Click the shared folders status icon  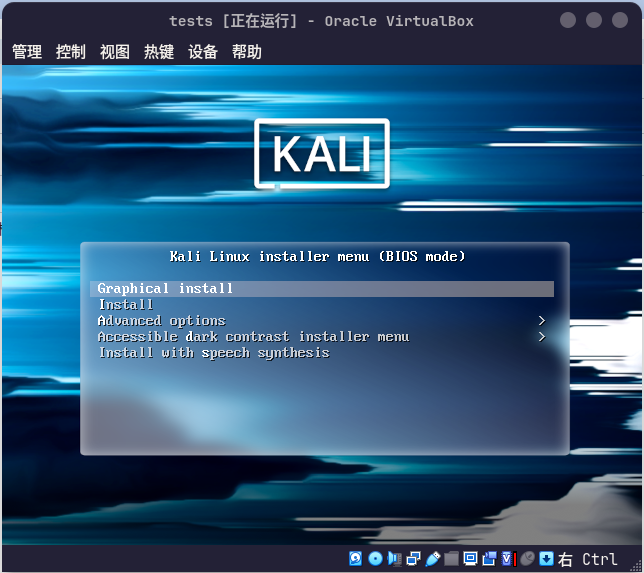[x=451, y=559]
